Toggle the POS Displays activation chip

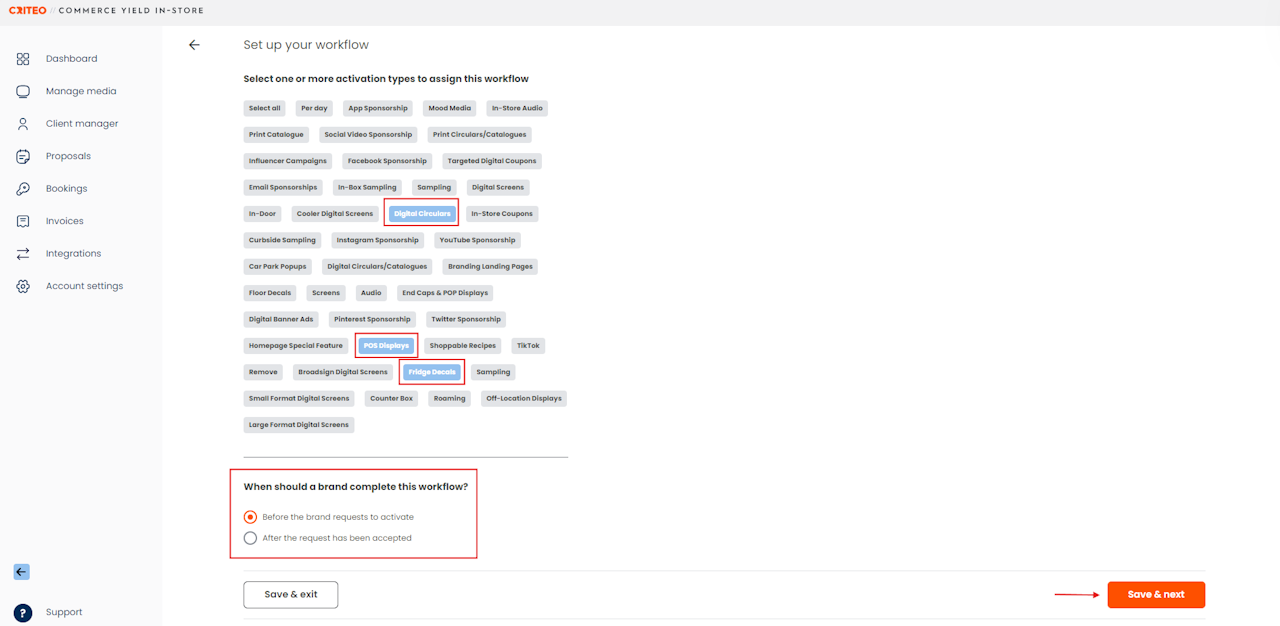tap(386, 345)
